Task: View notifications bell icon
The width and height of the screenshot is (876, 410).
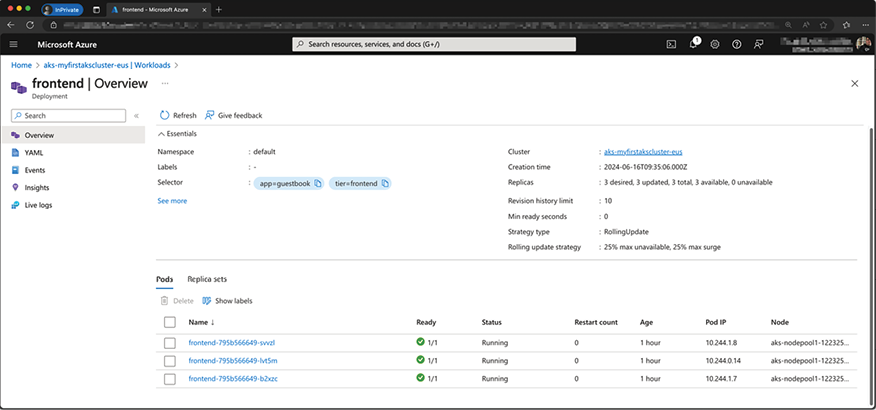Action: [693, 44]
